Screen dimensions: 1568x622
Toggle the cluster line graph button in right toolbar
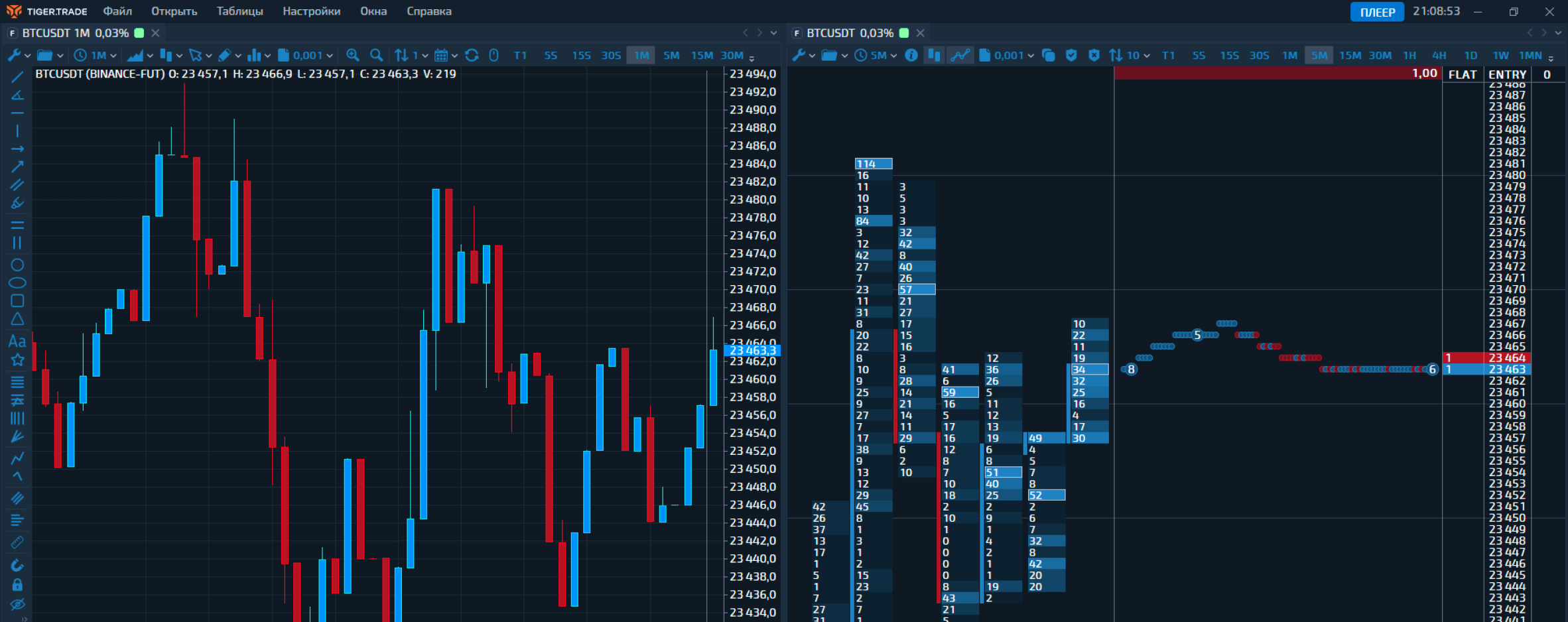960,56
